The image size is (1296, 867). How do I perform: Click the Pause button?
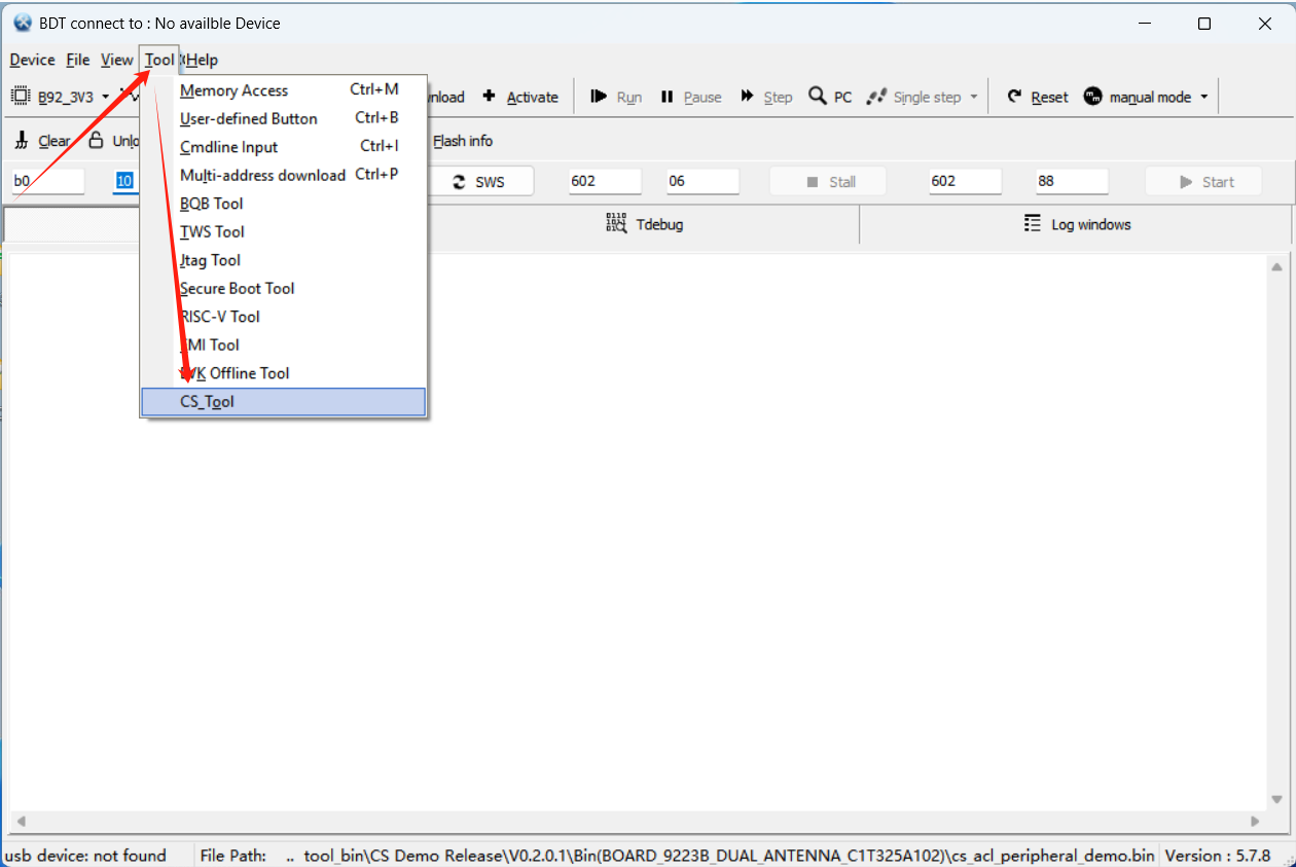tap(692, 96)
